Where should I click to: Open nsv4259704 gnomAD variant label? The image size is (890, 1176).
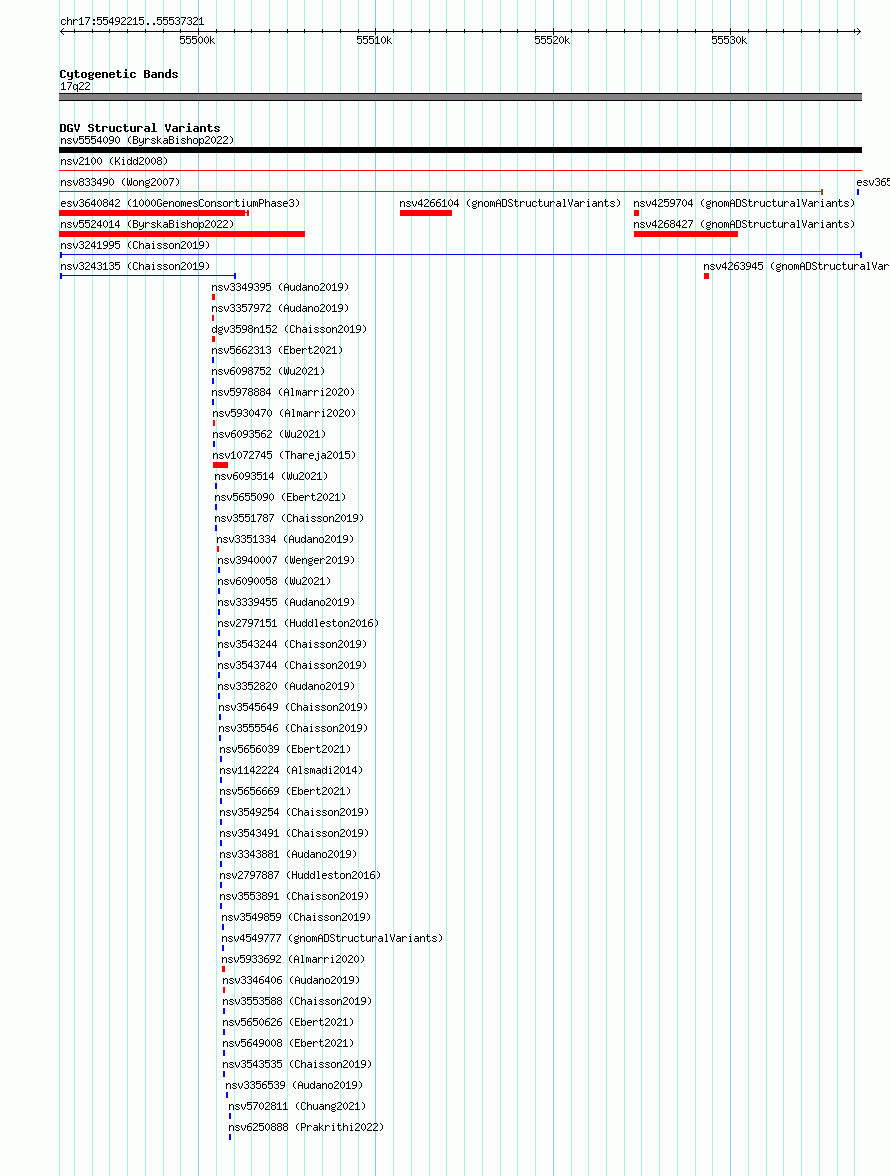click(744, 203)
